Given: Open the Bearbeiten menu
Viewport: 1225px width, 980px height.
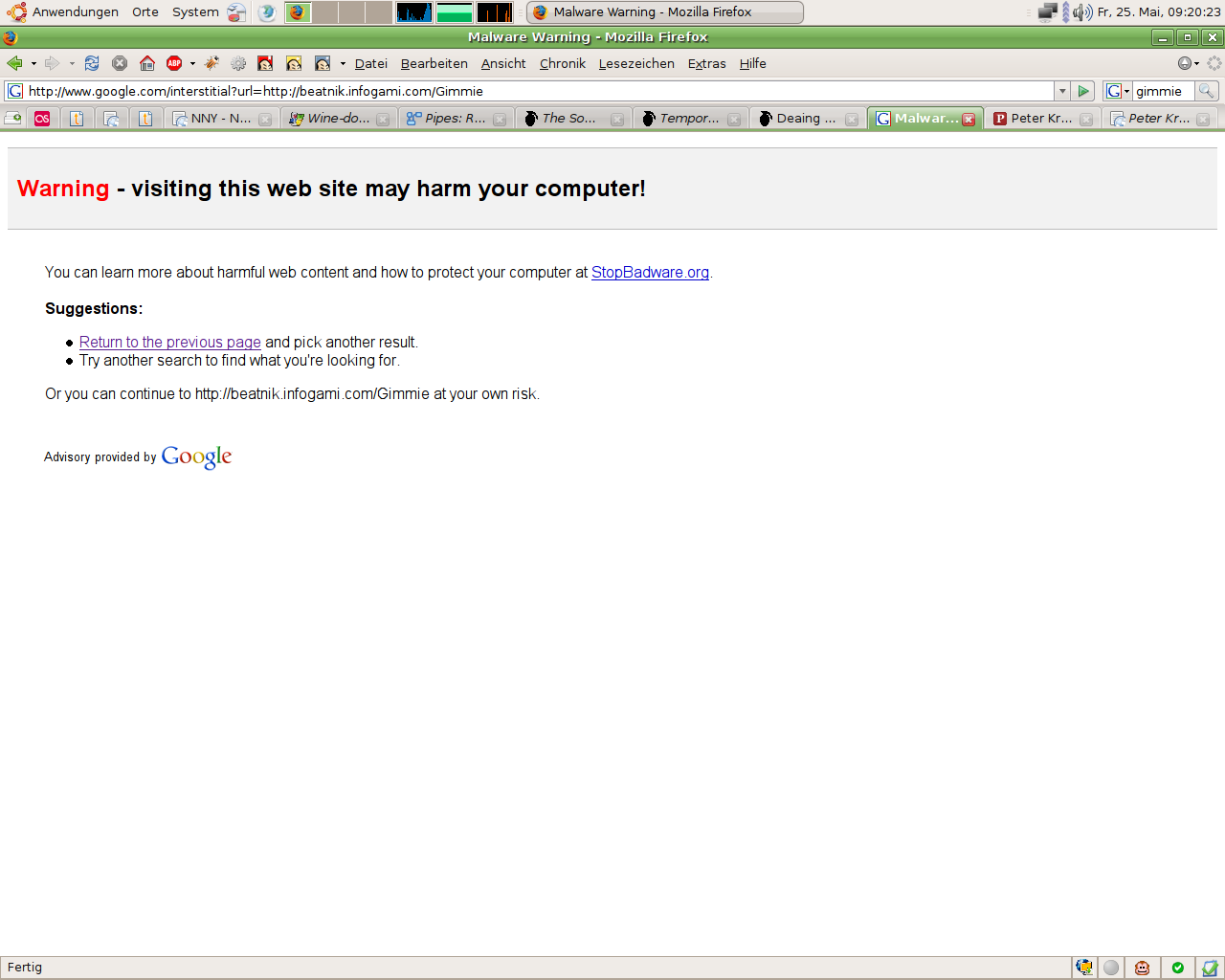Looking at the screenshot, I should (x=434, y=64).
